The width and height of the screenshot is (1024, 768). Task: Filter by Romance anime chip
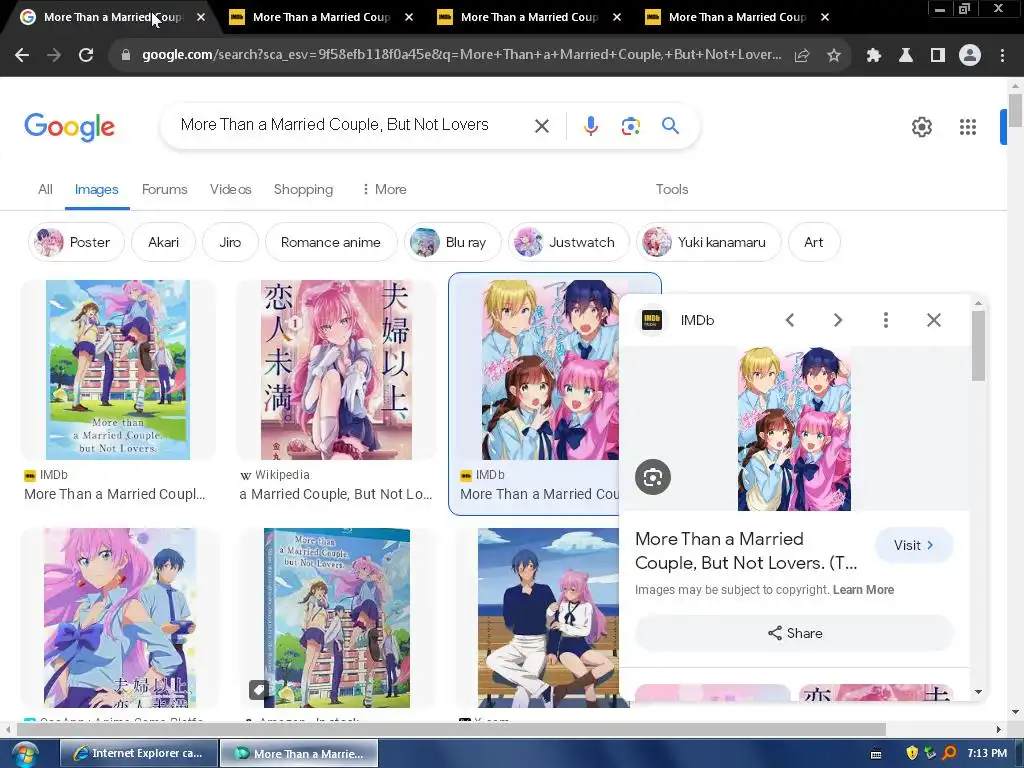coord(330,242)
